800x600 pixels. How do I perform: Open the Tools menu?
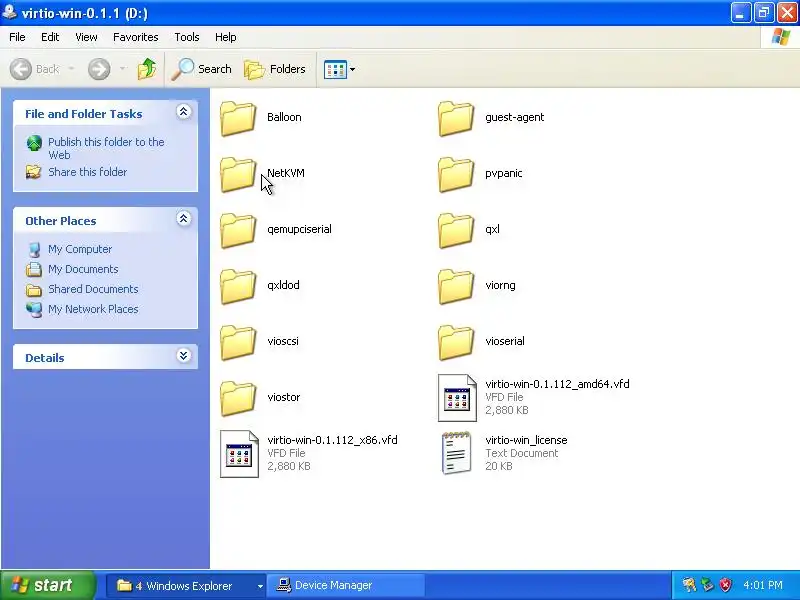coord(187,37)
